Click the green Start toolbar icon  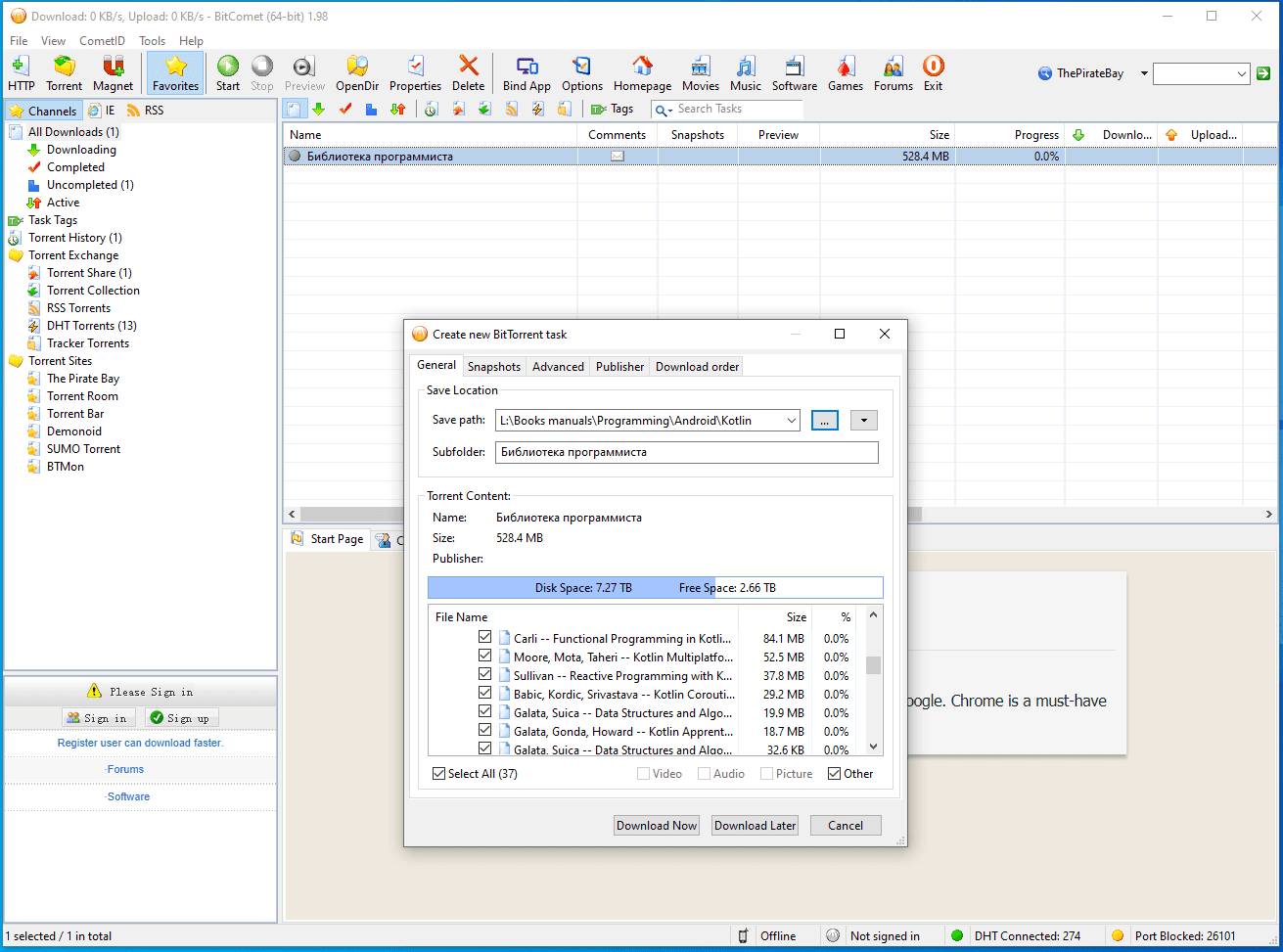click(x=228, y=73)
